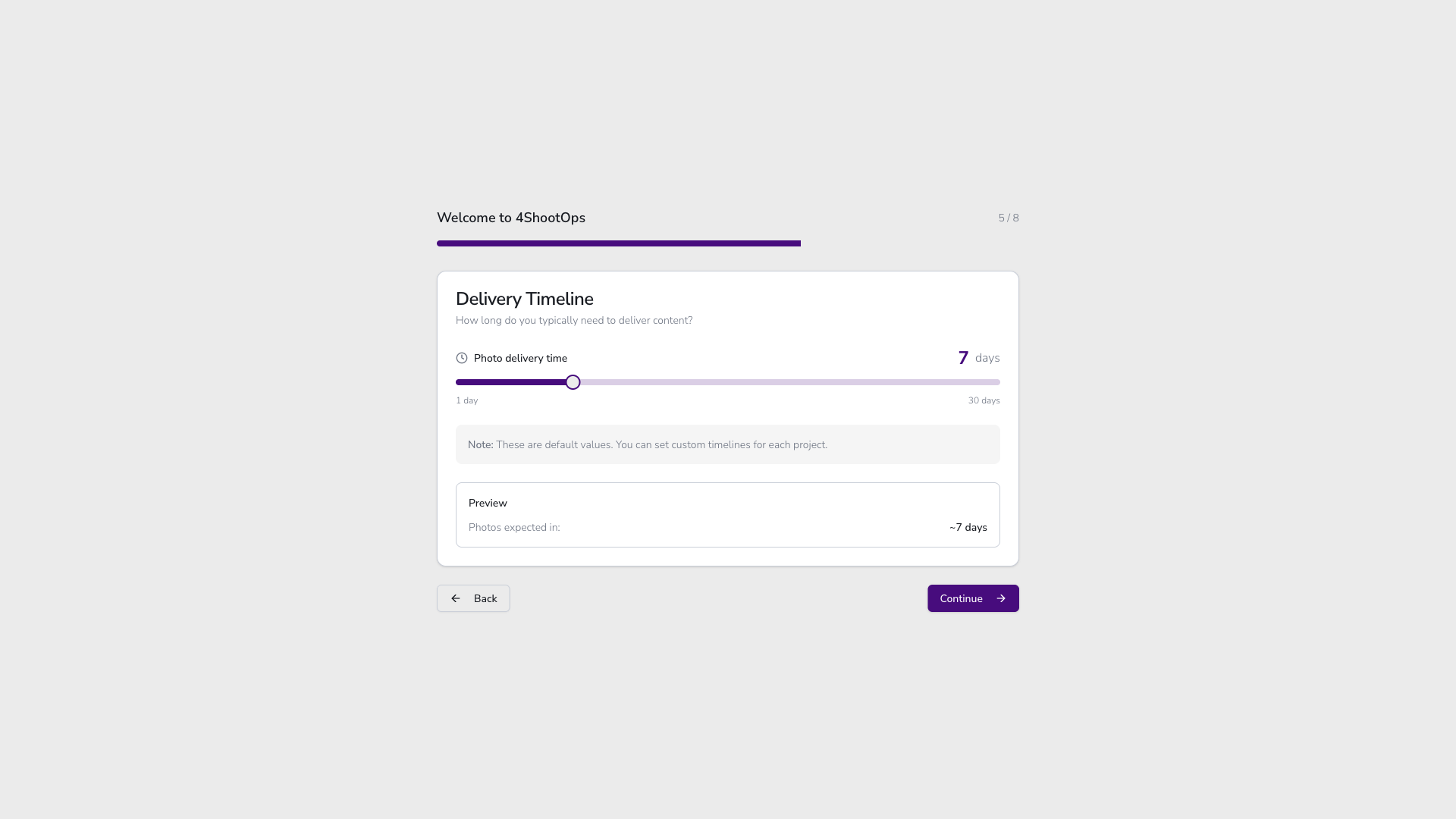Click the Preview heading in preview card
The image size is (1456, 819).
coord(488,503)
